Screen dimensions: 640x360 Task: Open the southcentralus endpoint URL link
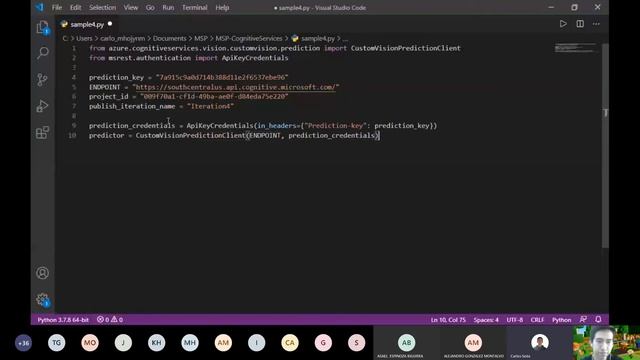tap(236, 87)
